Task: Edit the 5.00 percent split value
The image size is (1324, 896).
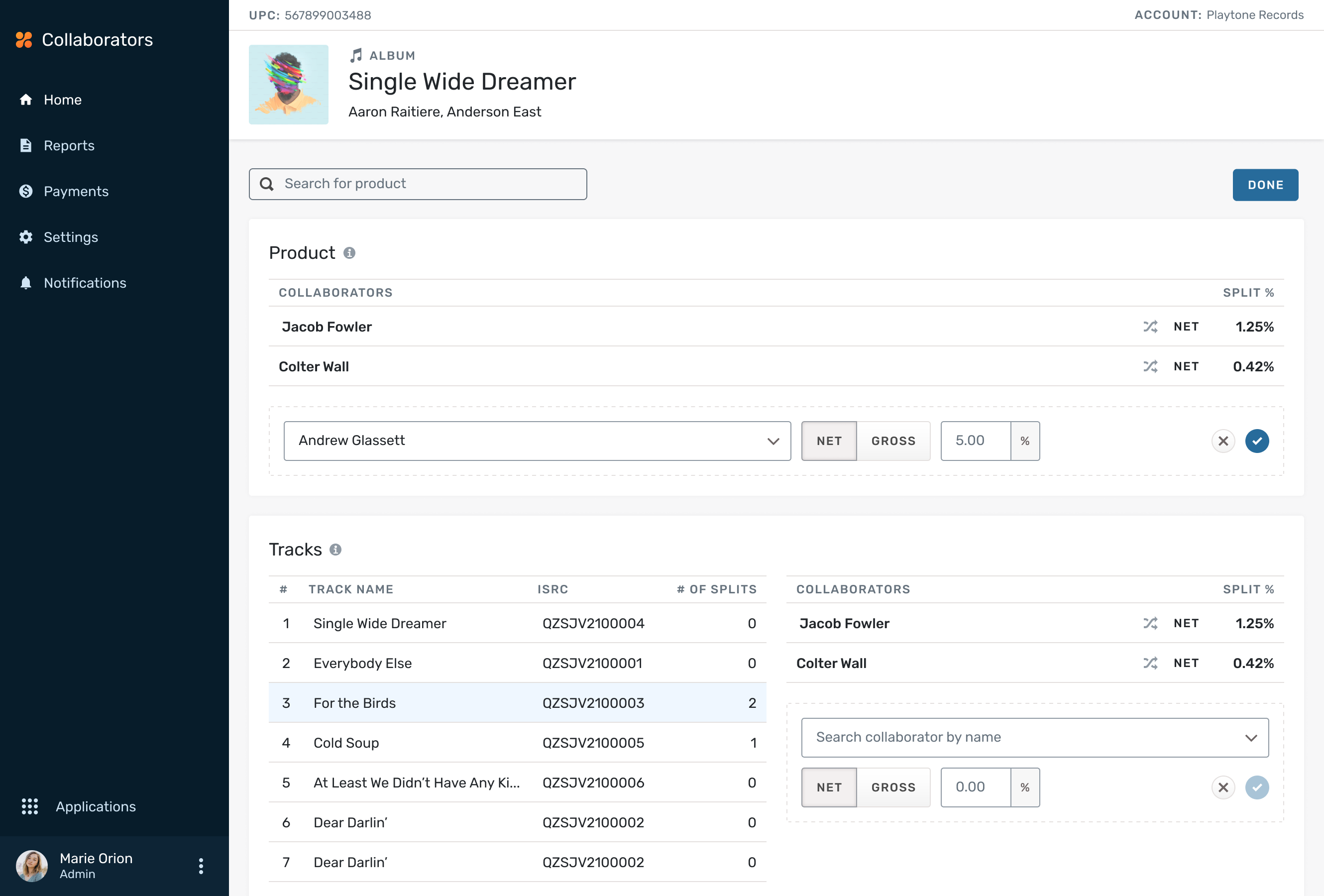Action: click(x=976, y=441)
